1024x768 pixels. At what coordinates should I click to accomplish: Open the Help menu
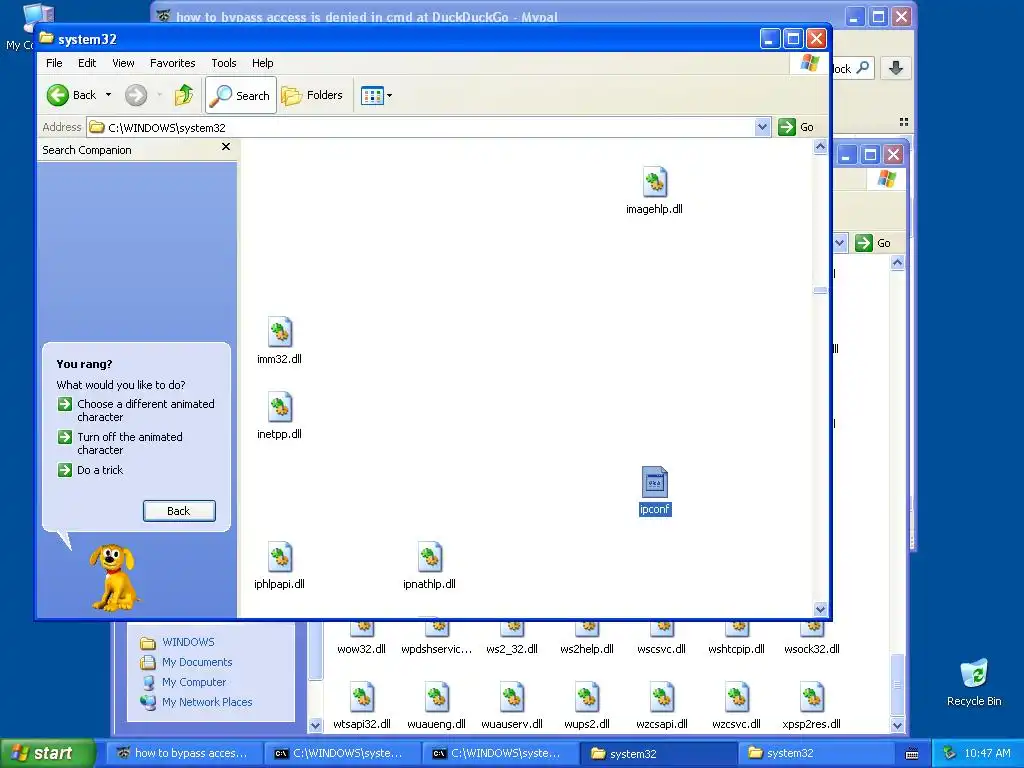tap(263, 63)
